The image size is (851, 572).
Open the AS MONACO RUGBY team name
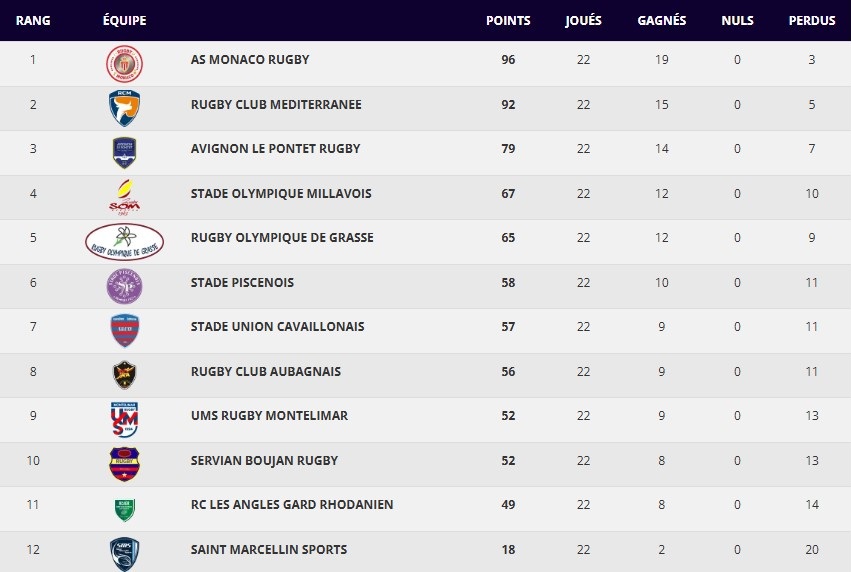(250, 60)
